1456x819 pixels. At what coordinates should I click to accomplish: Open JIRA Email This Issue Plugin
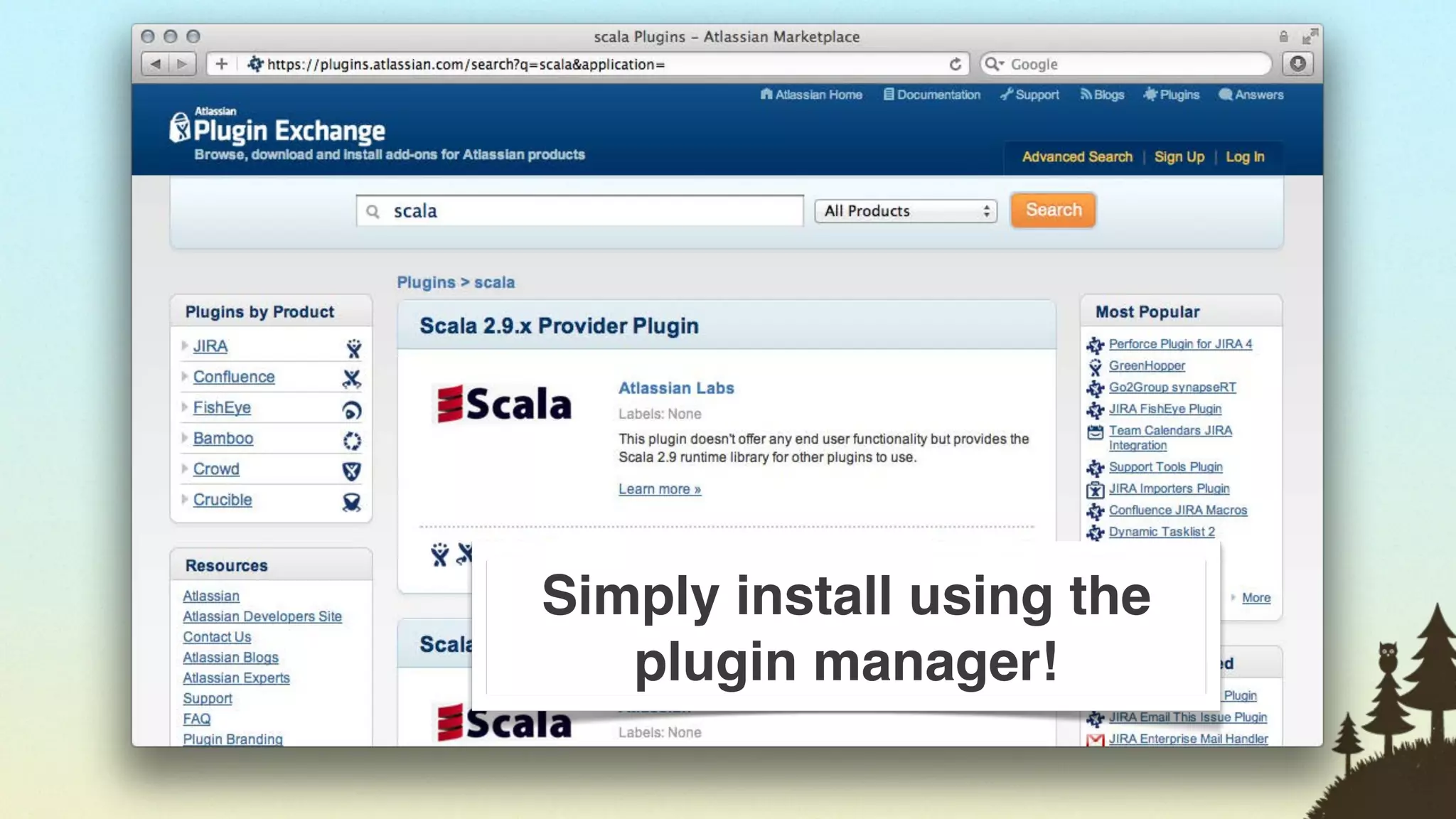click(x=1188, y=717)
